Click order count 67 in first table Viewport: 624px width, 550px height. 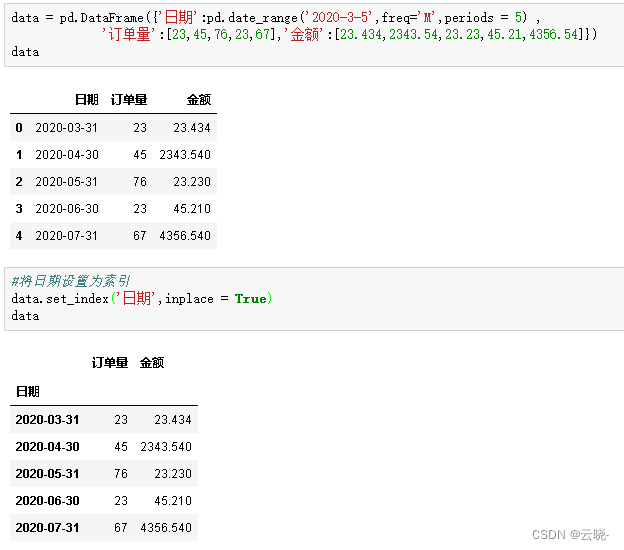(140, 236)
